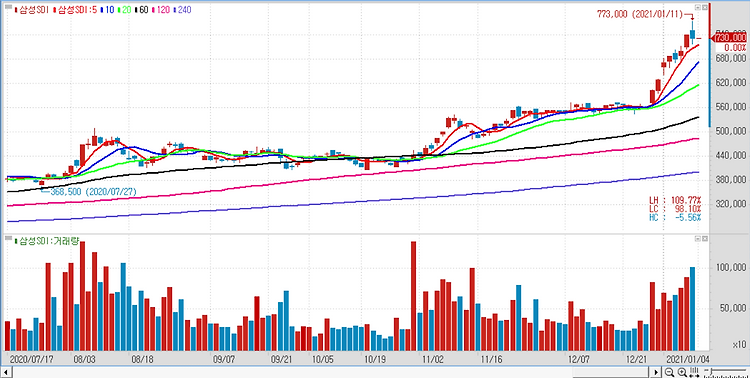
Task: Click the 09/07 date axis label
Action: [x=224, y=359]
